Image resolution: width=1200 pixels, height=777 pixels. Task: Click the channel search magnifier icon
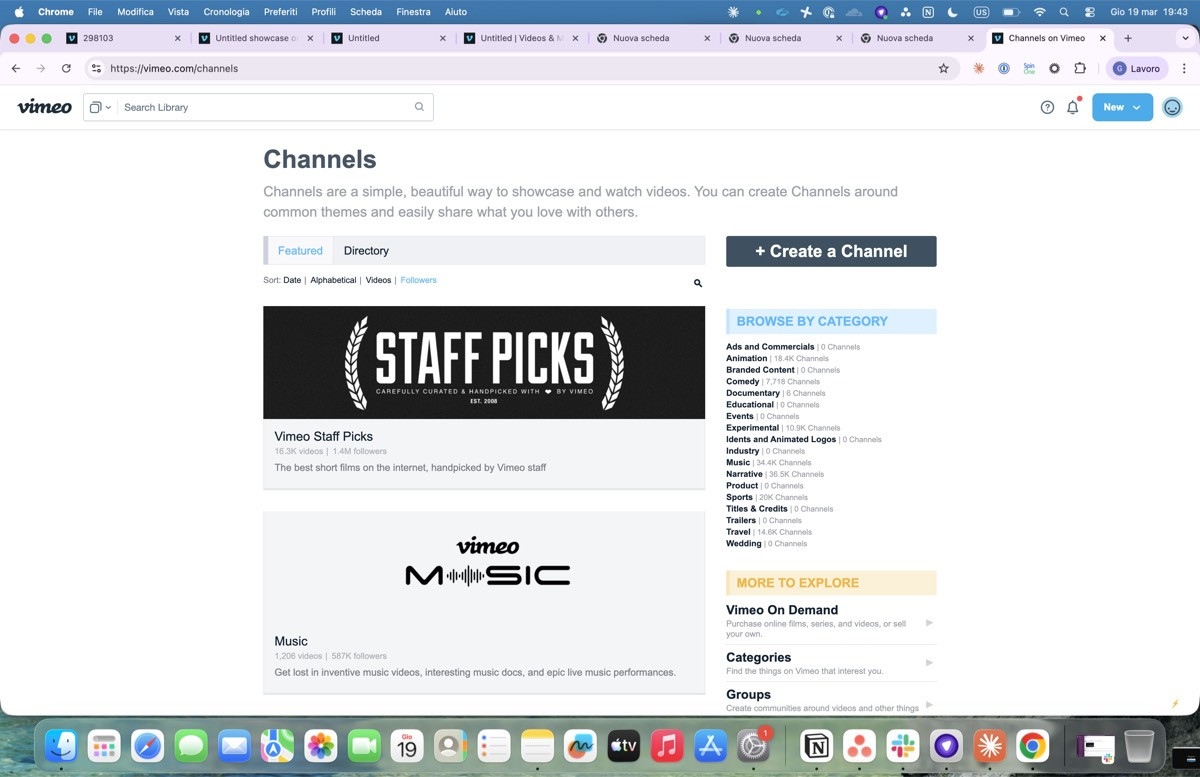pos(698,283)
